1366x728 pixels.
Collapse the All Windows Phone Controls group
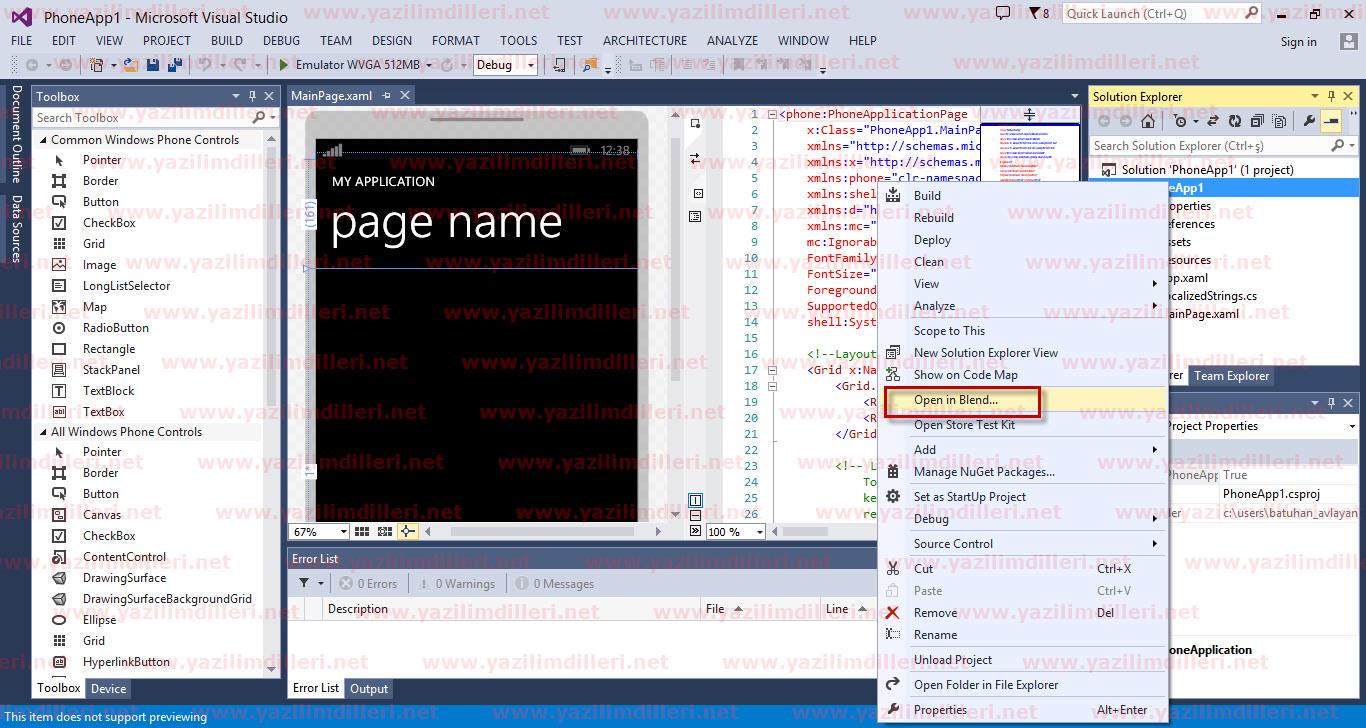[43, 432]
